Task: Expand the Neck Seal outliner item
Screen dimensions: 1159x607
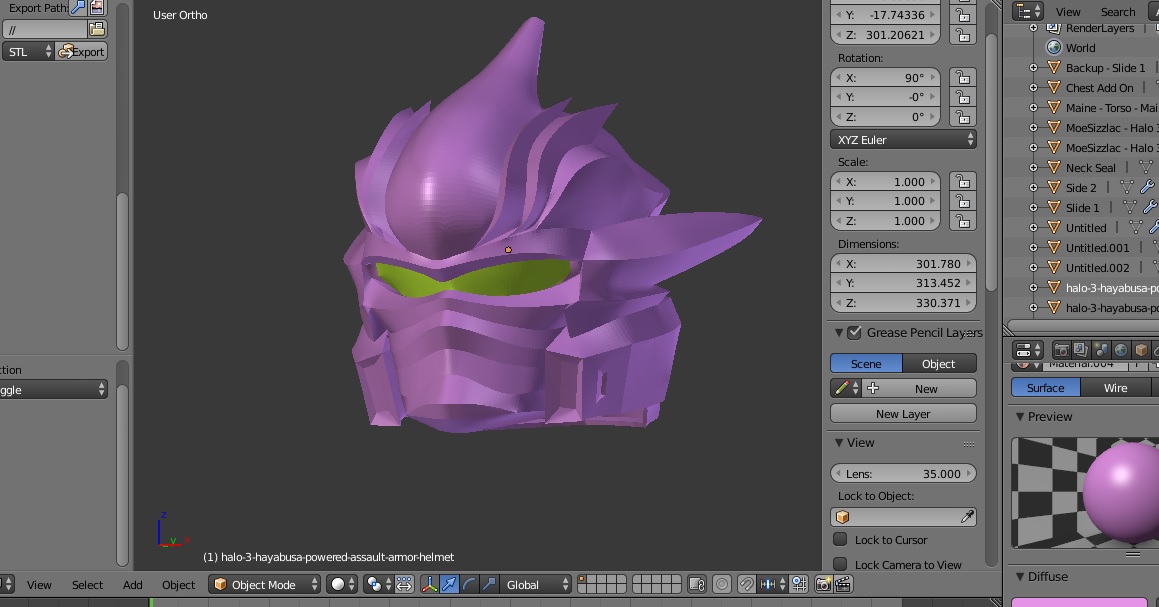Action: point(1034,168)
